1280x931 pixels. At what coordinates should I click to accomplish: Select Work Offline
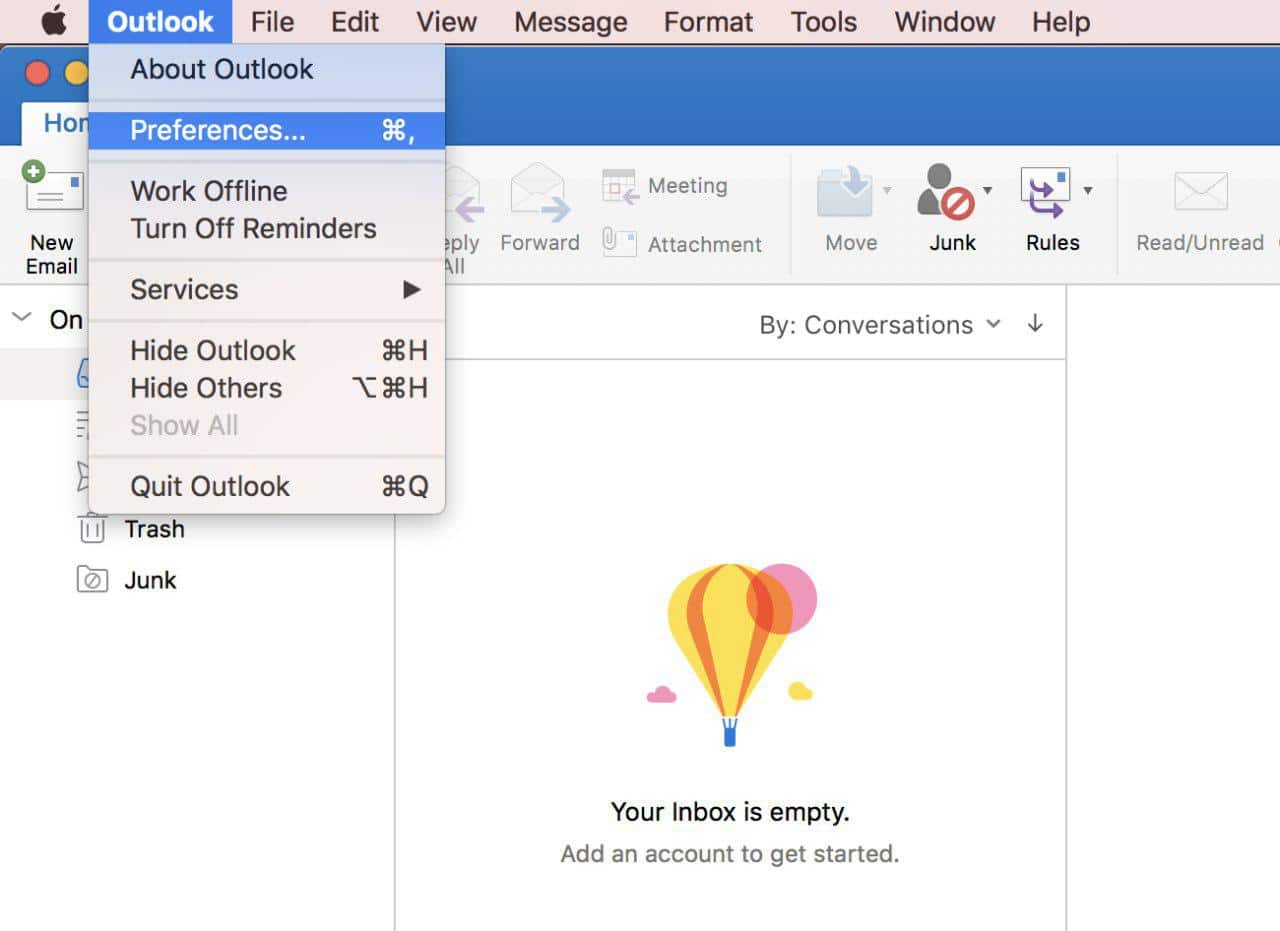(x=267, y=190)
